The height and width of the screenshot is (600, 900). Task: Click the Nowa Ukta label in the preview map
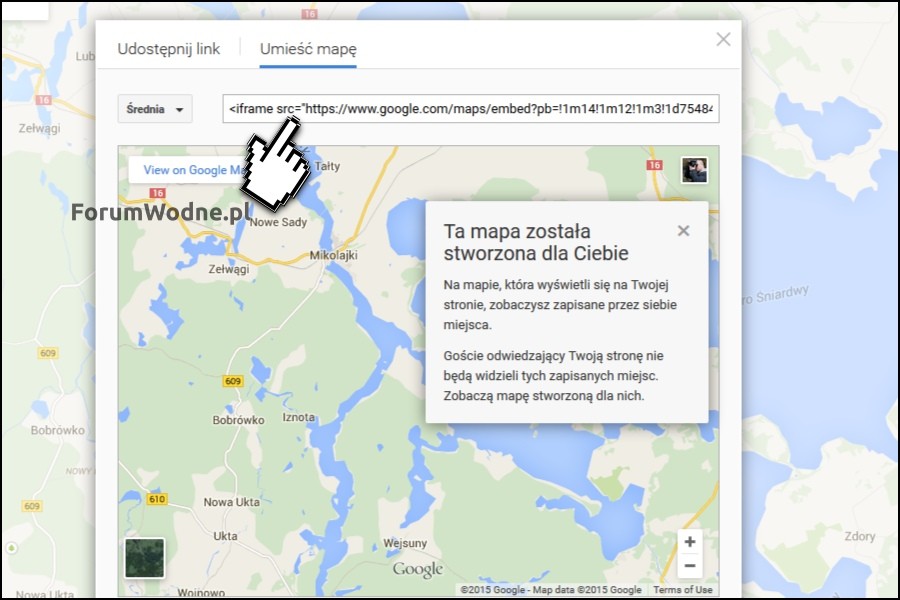231,502
